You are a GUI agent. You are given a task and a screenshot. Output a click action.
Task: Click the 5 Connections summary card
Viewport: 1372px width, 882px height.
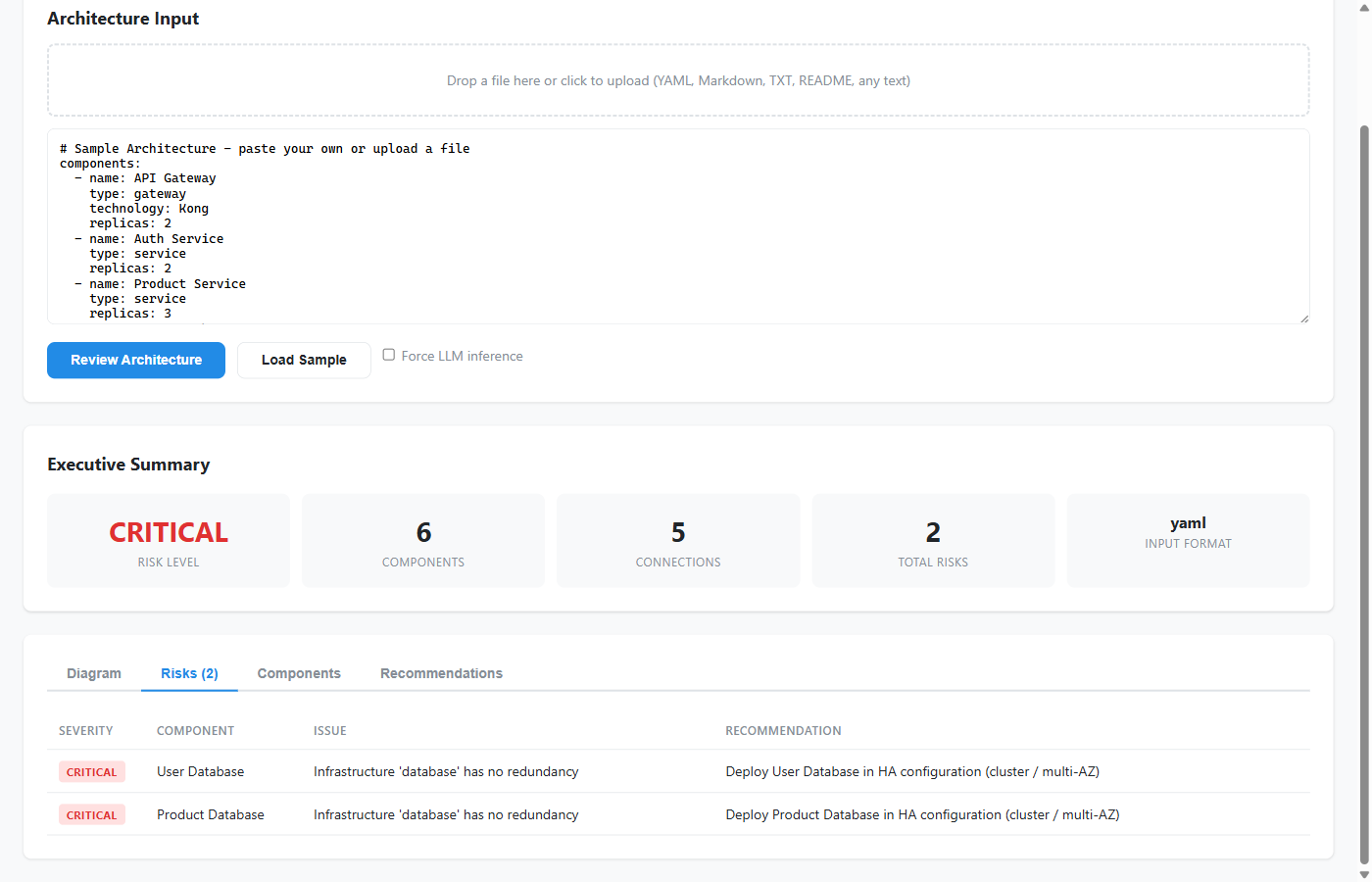tap(678, 541)
